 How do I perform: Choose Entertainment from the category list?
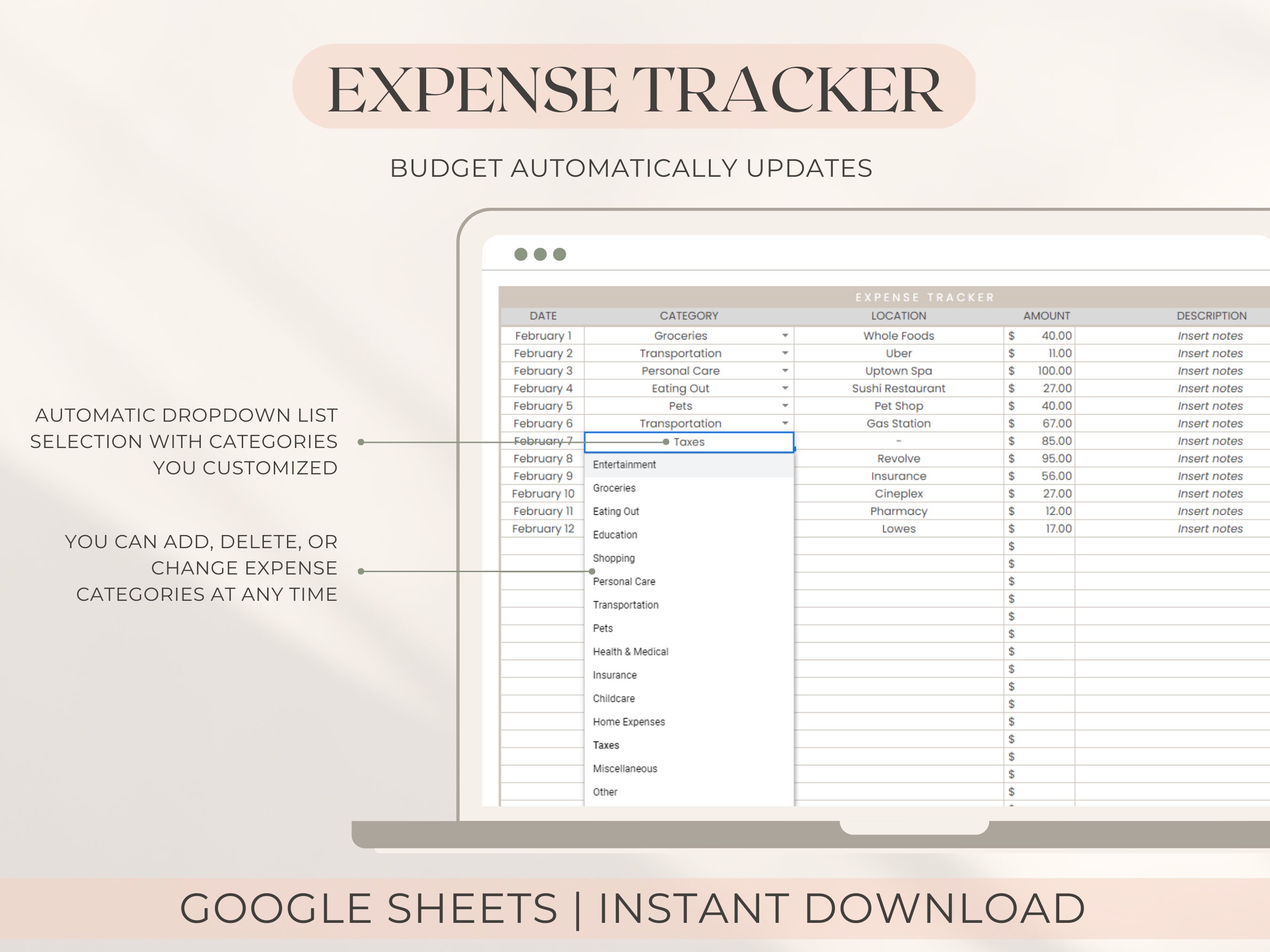[x=689, y=465]
